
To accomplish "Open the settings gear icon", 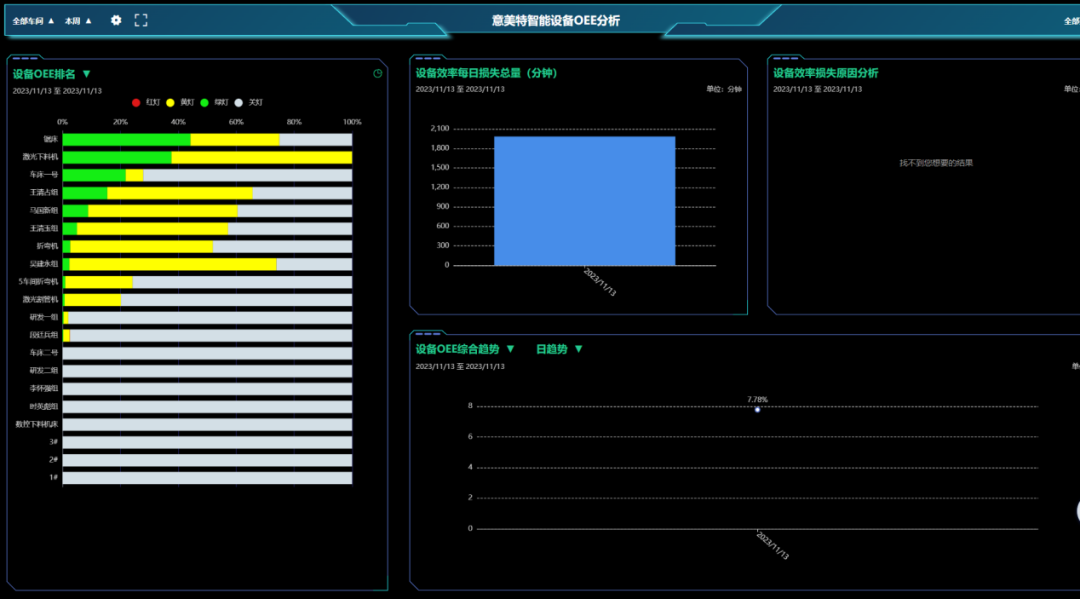I will tap(116, 20).
